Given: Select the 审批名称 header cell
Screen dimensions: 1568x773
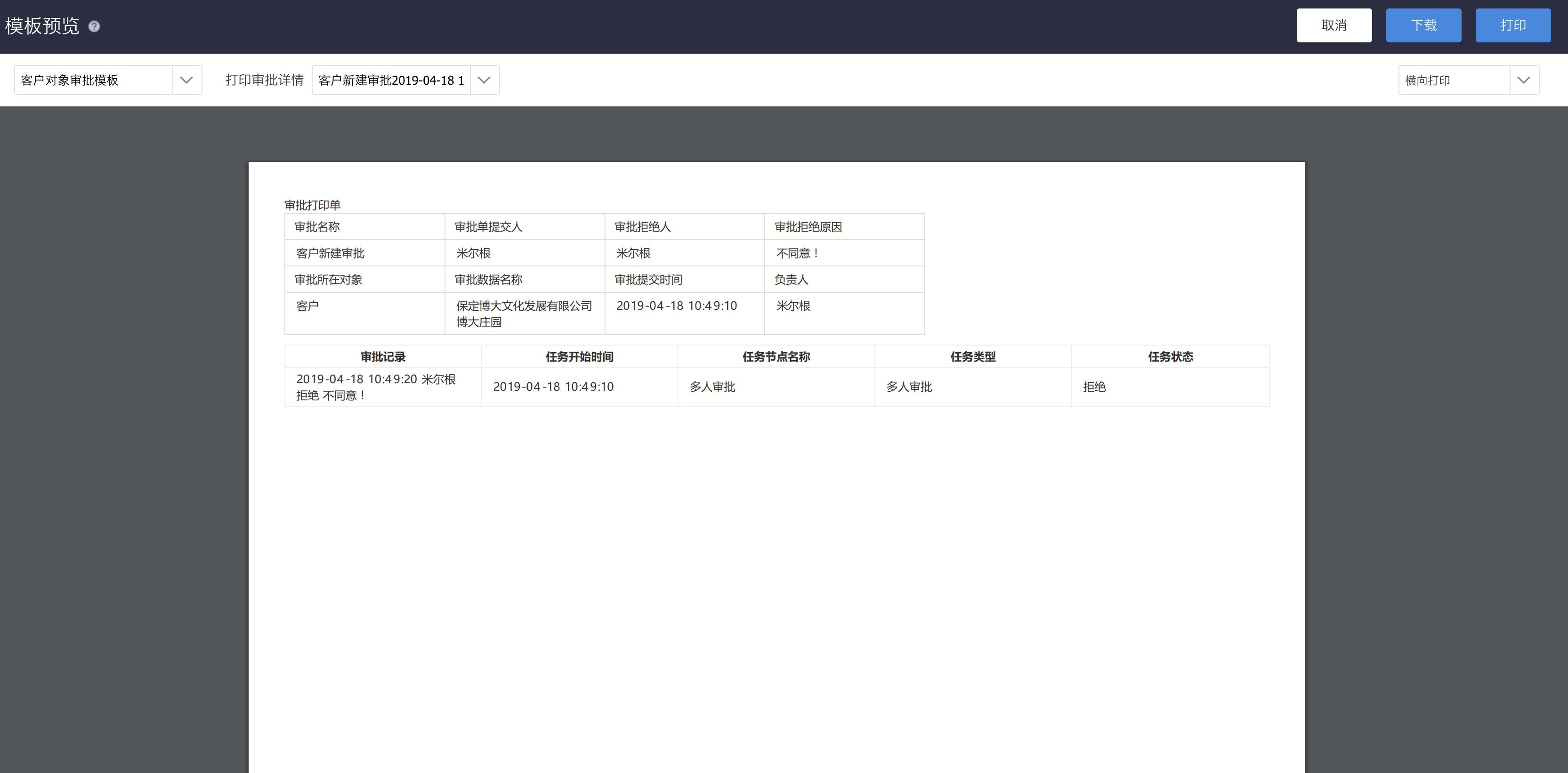Looking at the screenshot, I should (364, 226).
